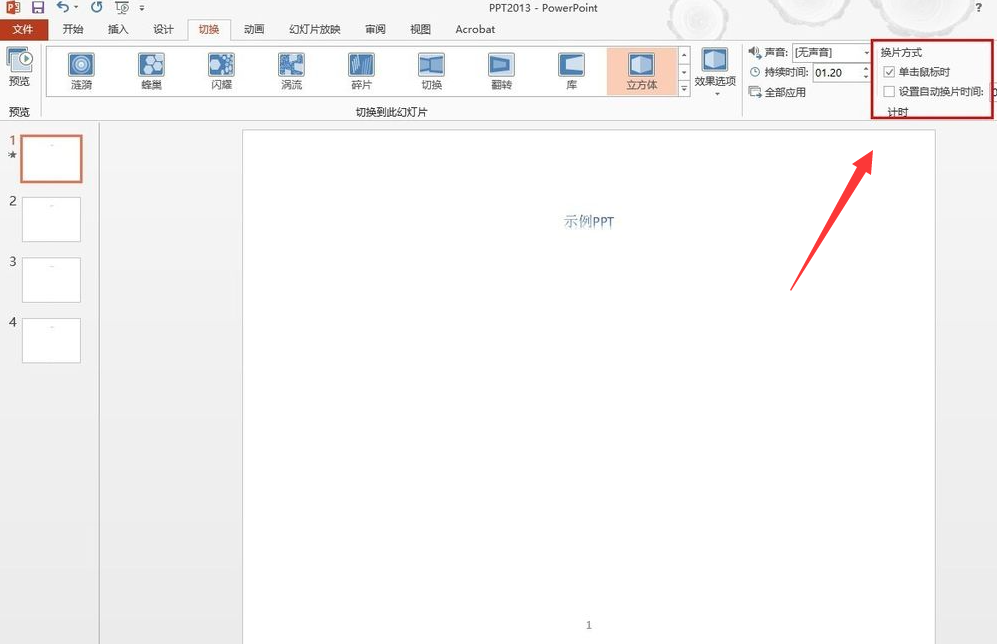Expand the transition gallery more arrow
This screenshot has width=997, height=644.
pos(684,89)
